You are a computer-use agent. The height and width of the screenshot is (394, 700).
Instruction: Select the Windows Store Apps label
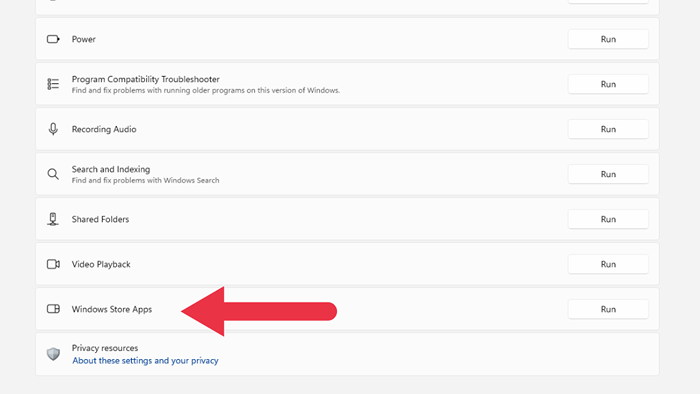pyautogui.click(x=112, y=309)
